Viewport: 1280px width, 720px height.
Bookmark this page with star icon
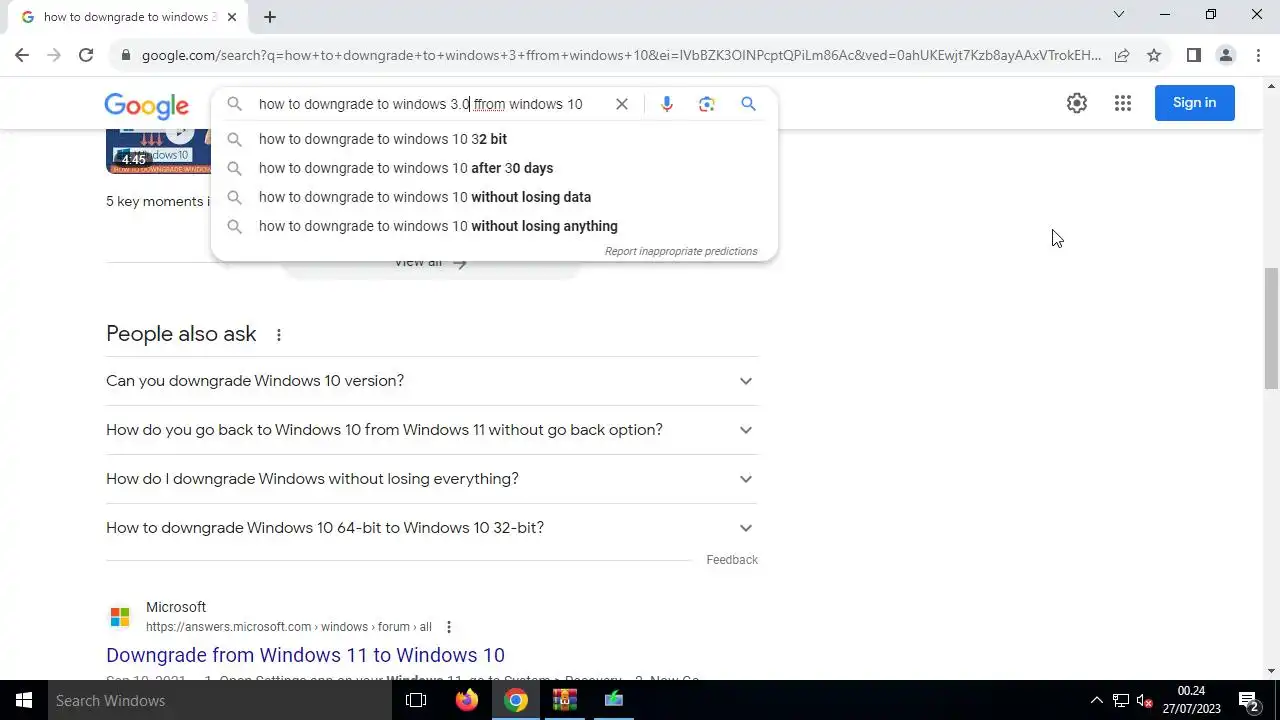tap(1154, 55)
